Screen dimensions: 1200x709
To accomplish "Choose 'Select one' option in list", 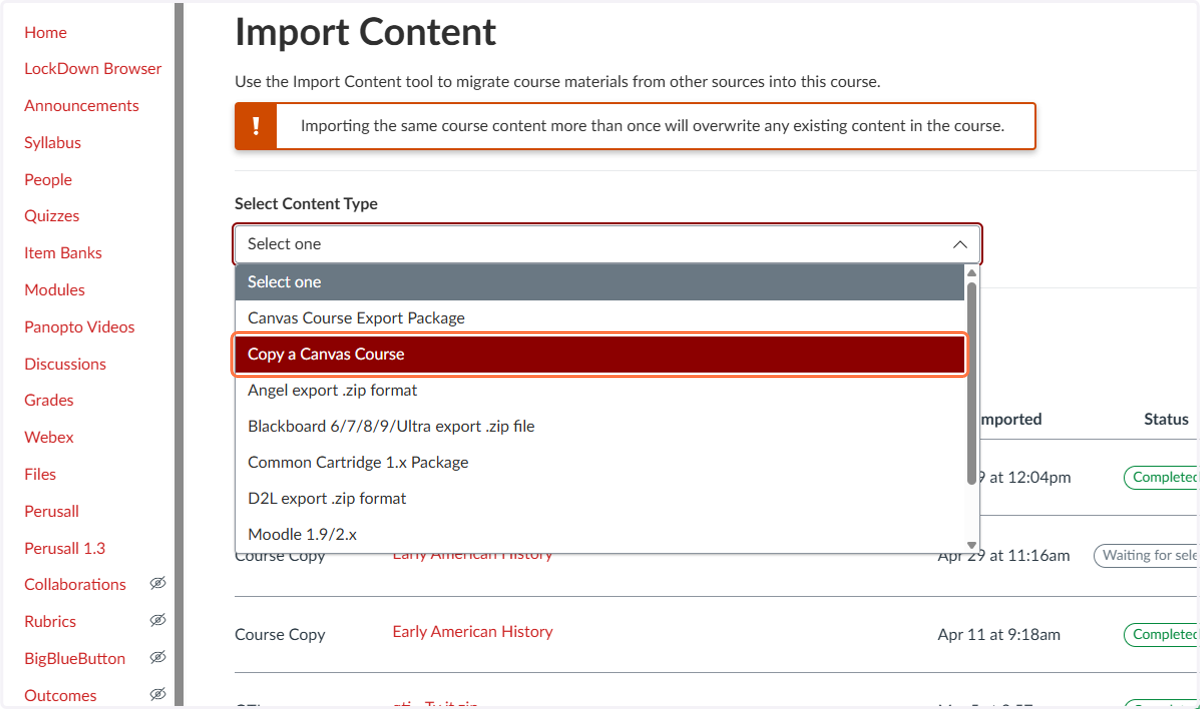I will point(599,282).
